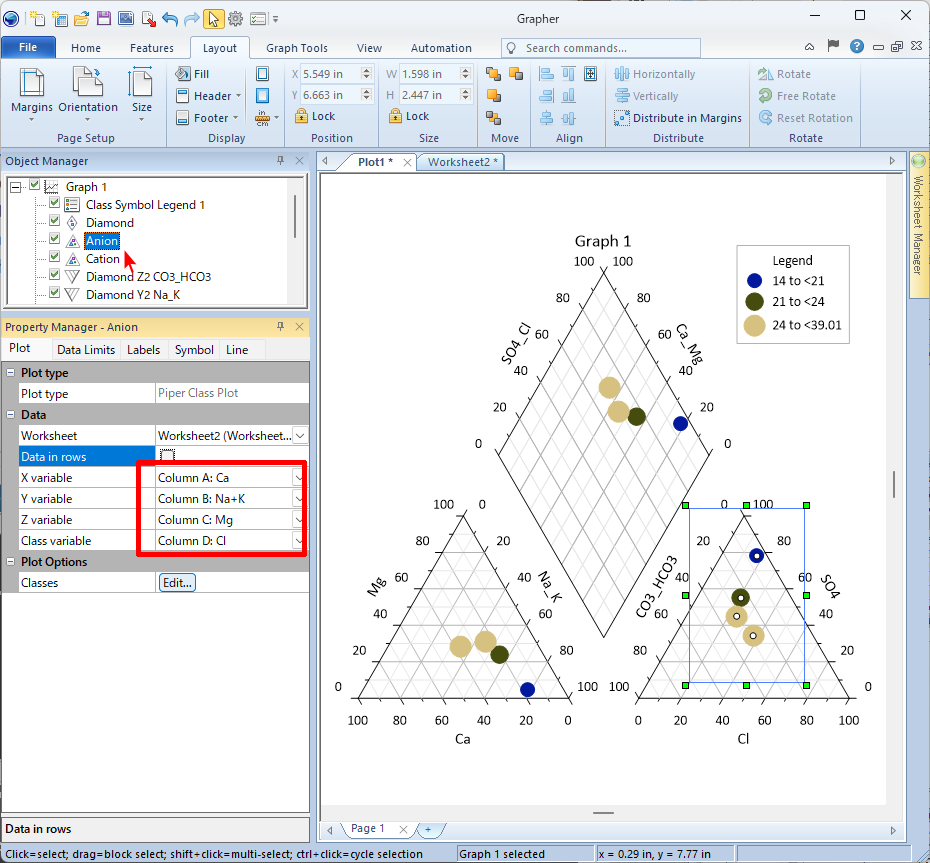The height and width of the screenshot is (863, 930).
Task: Click Distribute in Margins
Action: pos(678,118)
